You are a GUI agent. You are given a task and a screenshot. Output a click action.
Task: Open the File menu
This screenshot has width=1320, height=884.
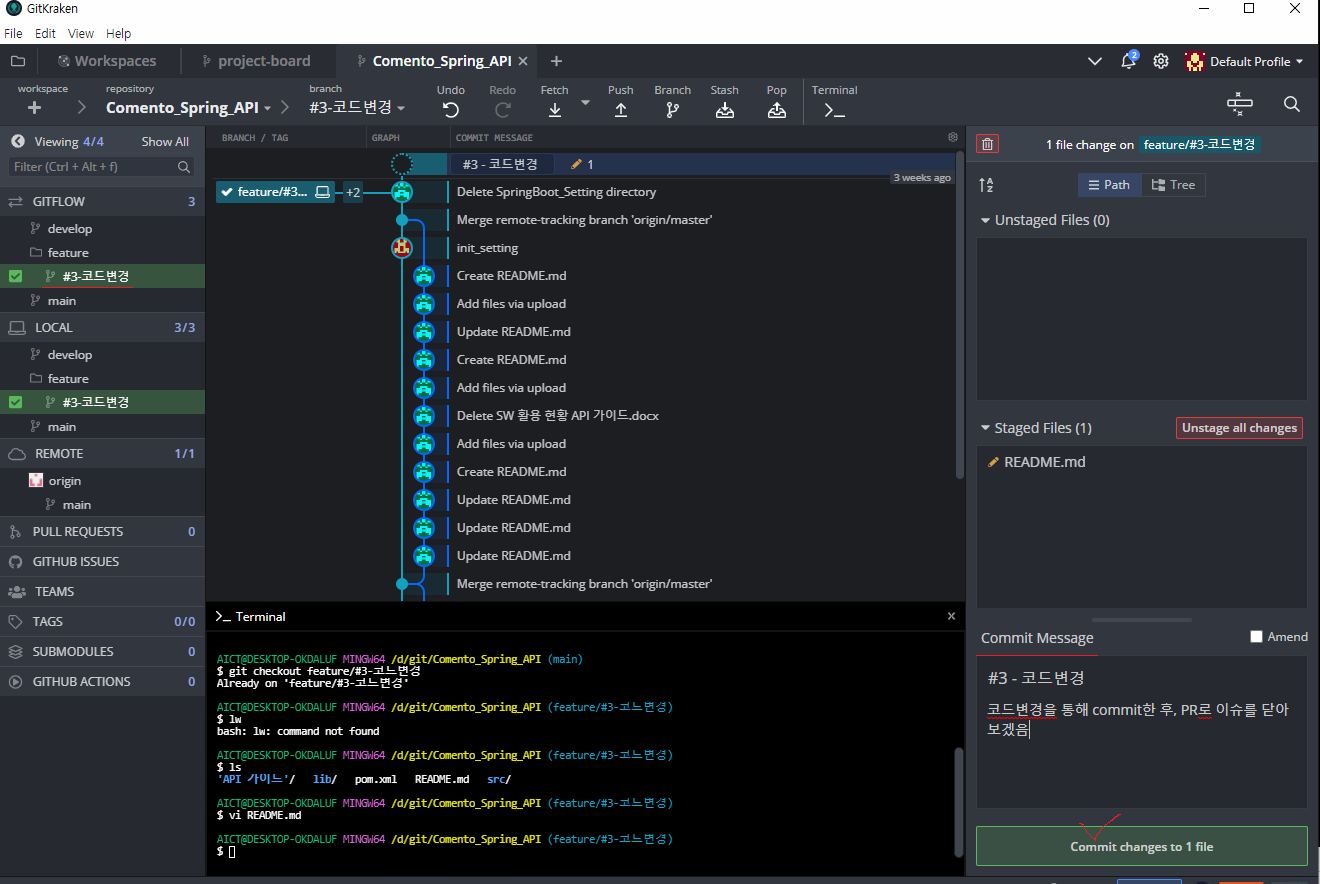tap(13, 33)
